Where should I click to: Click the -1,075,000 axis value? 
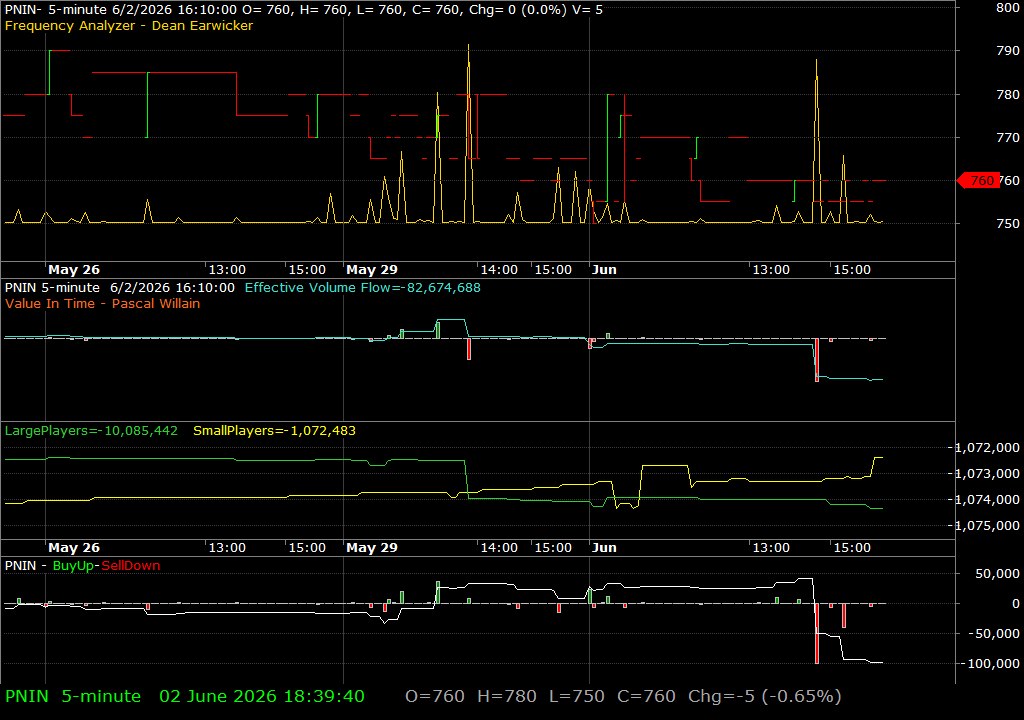[985, 525]
